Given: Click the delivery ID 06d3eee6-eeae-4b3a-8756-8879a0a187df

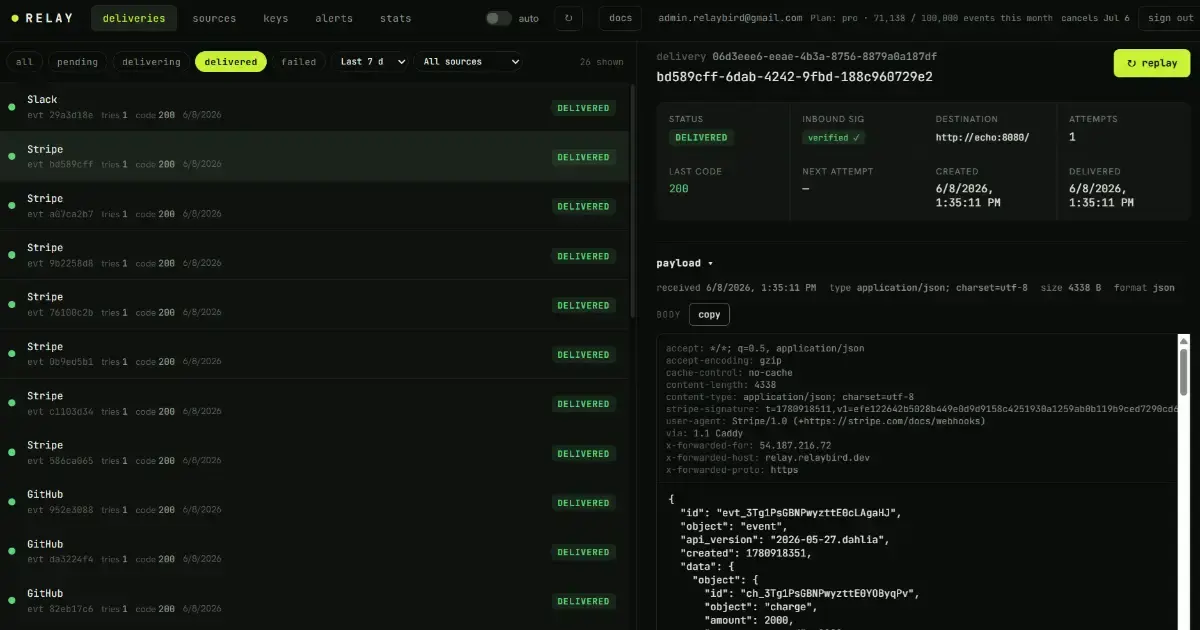Looking at the screenshot, I should coord(824,56).
